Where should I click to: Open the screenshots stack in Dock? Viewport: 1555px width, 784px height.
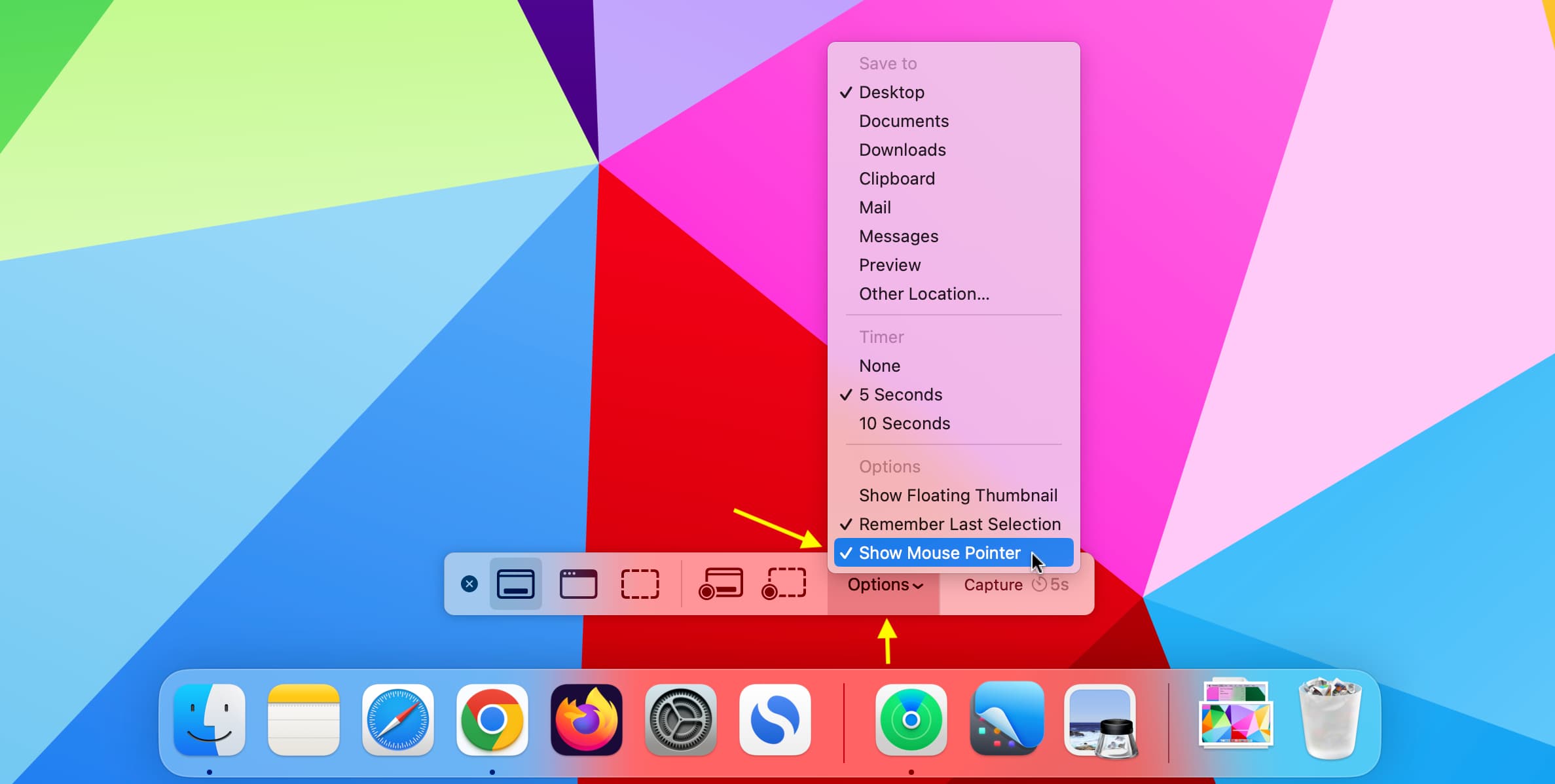pos(1236,713)
